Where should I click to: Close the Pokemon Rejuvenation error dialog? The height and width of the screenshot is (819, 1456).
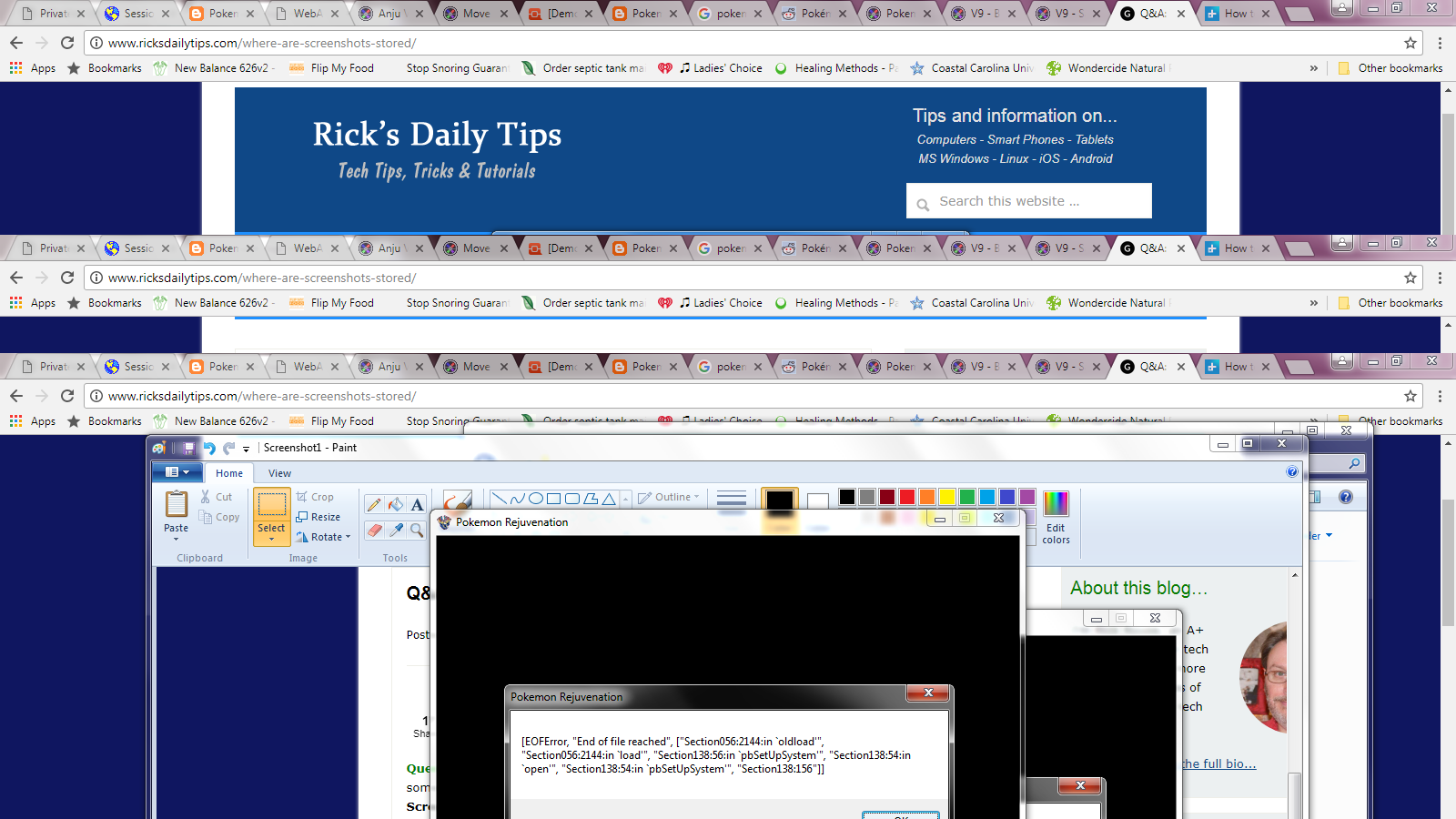click(928, 693)
